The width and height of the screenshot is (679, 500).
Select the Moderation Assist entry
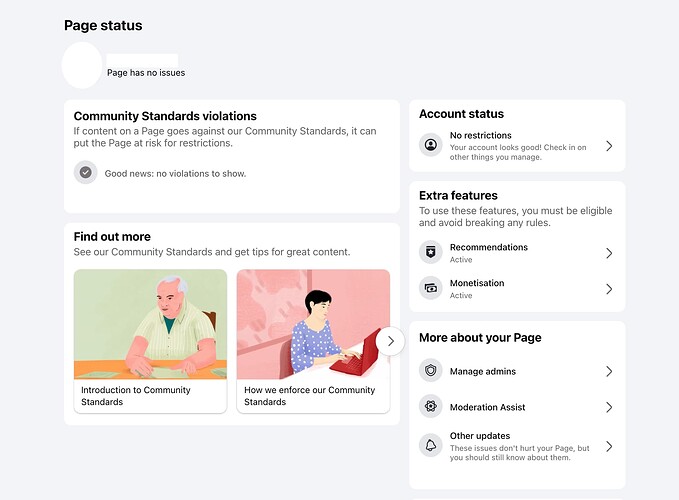[517, 407]
